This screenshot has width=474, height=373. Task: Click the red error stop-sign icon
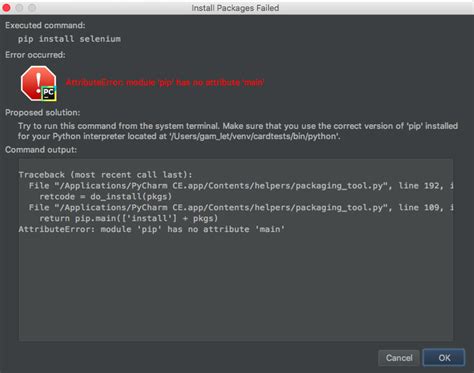coord(38,83)
